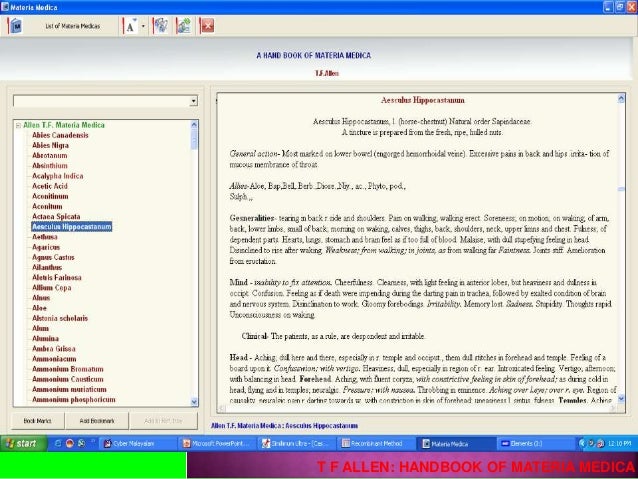The image size is (638, 479).
Task: Select 'Alumina' remedy
Action: point(45,339)
